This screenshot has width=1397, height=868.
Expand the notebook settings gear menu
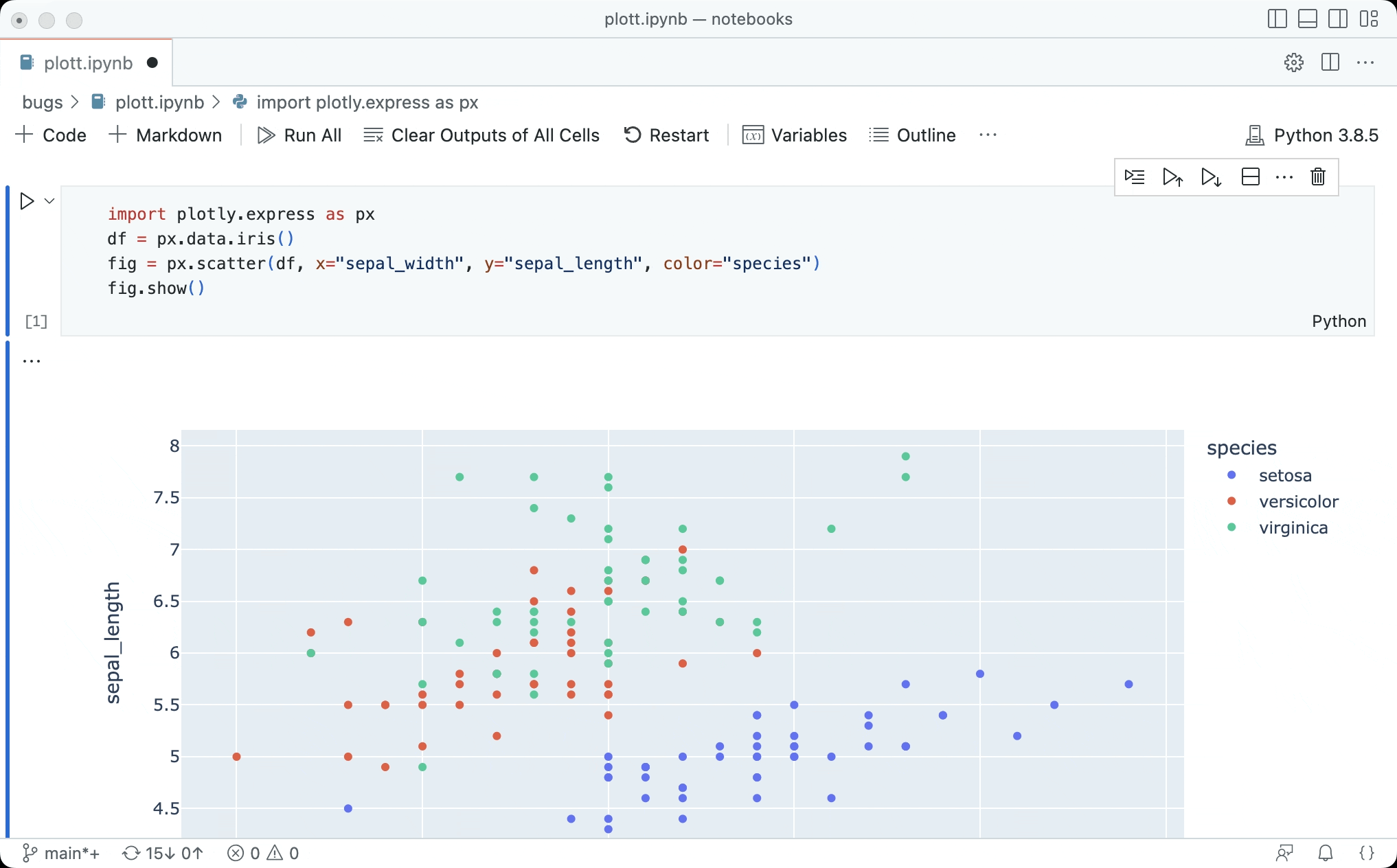coord(1294,62)
